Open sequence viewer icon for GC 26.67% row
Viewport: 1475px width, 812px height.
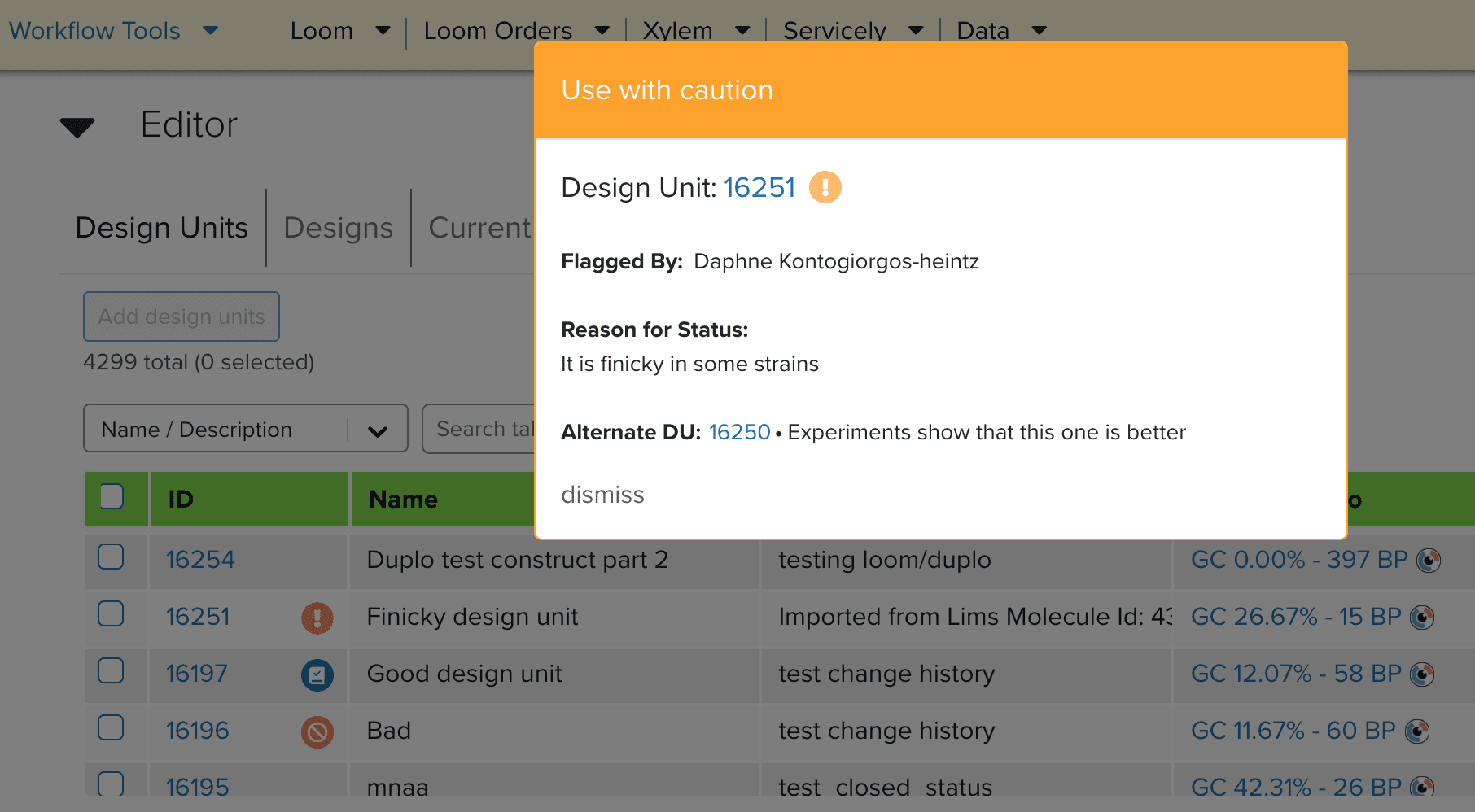pyautogui.click(x=1421, y=618)
